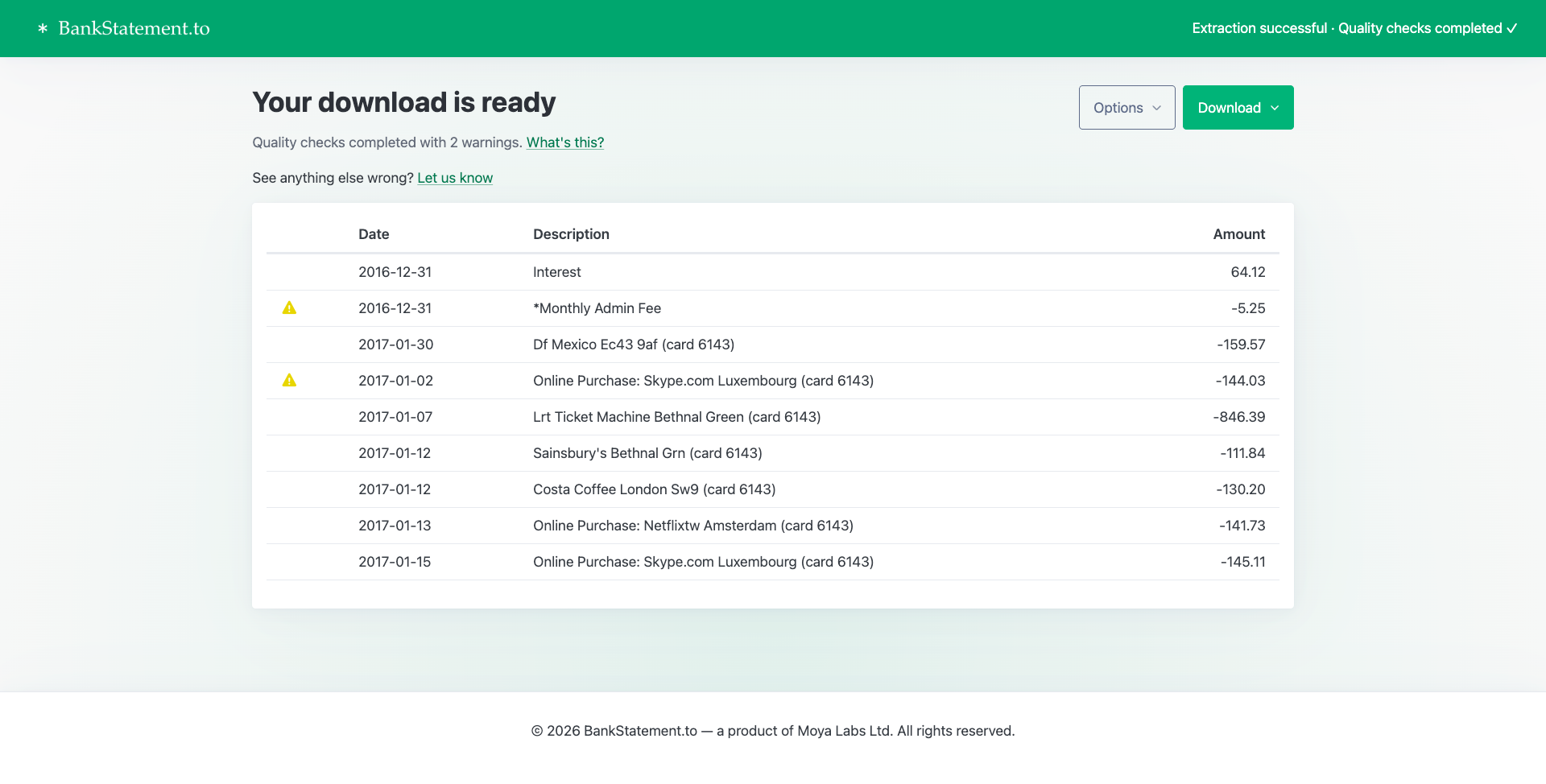Viewport: 1546px width, 784px height.
Task: Open the Options dropdown
Action: point(1126,107)
